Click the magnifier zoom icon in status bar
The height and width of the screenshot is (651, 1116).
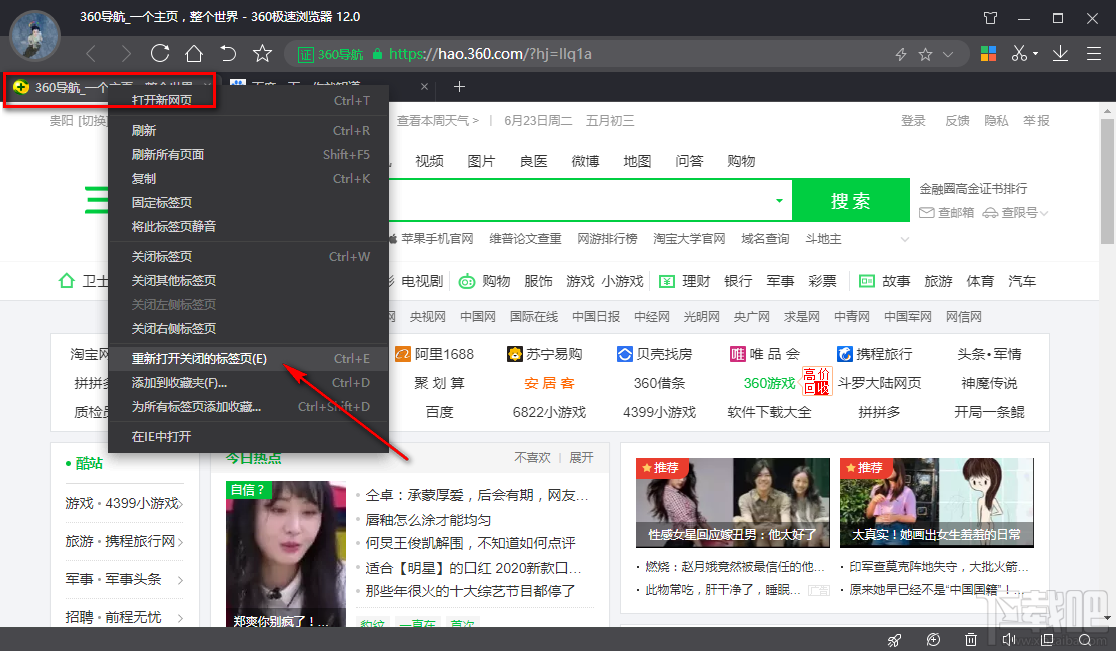pyautogui.click(x=1085, y=640)
